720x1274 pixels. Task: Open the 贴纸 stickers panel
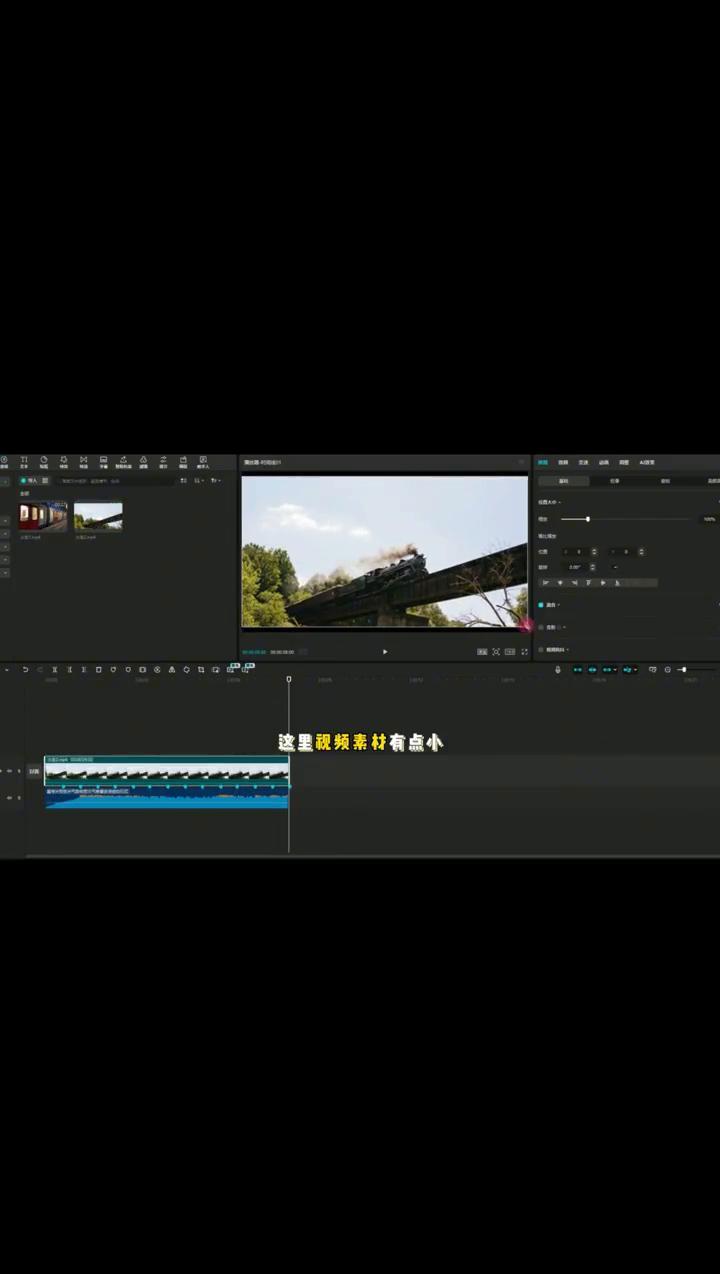tap(44, 462)
